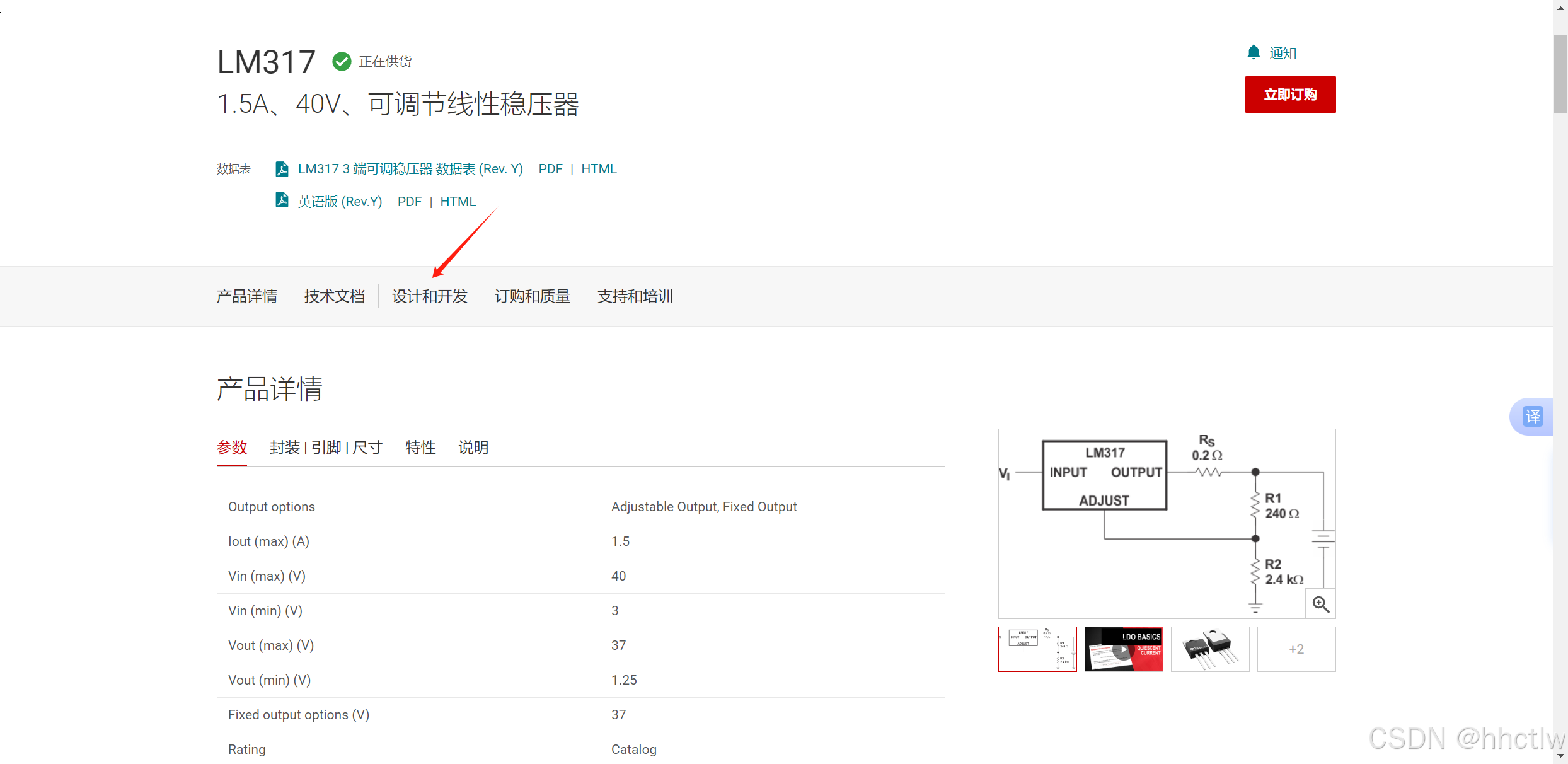The width and height of the screenshot is (1568, 764).
Task: Open the English version HTML link
Action: point(458,202)
